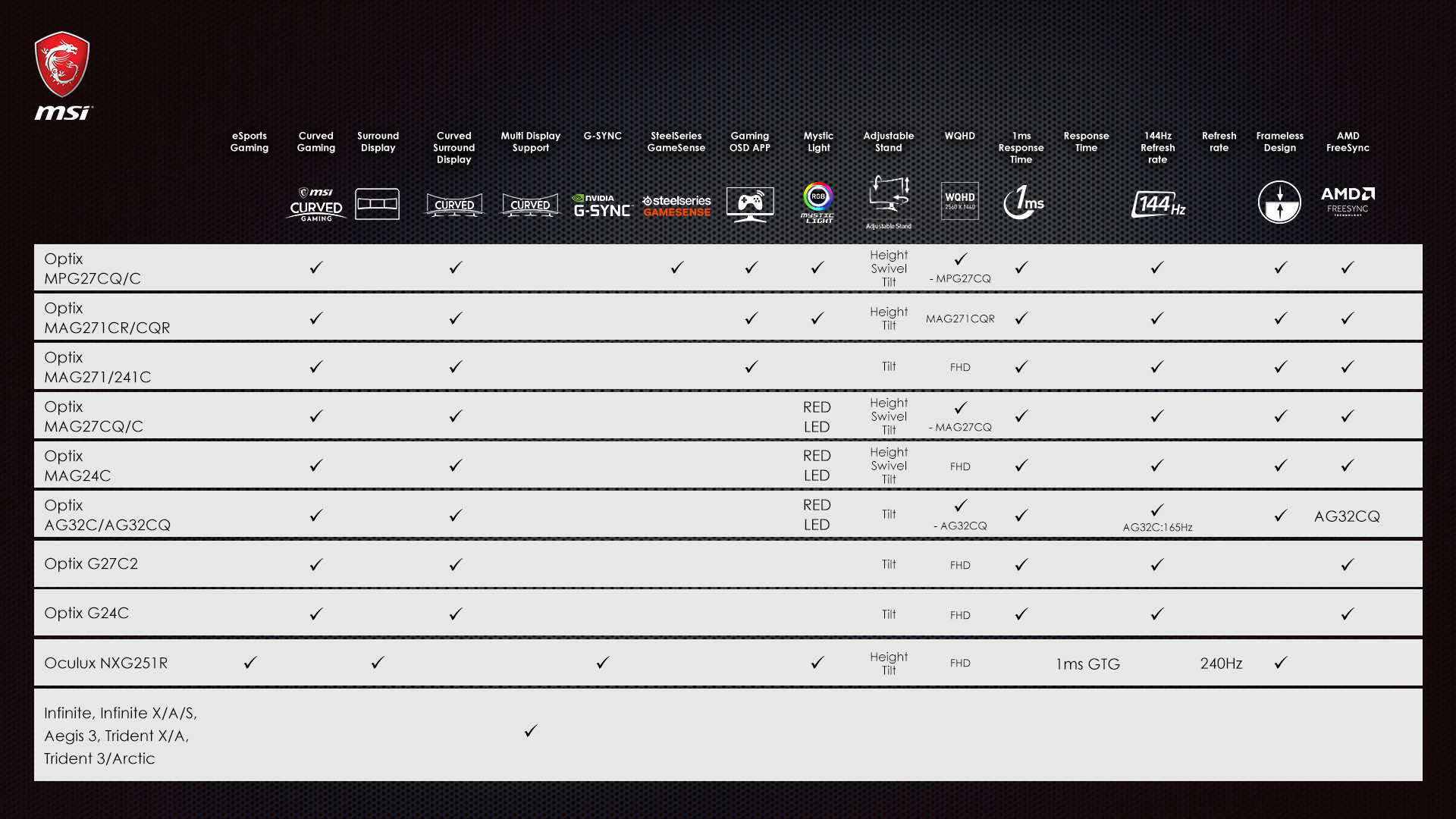
Task: Click the RGB Mystic Light icon
Action: click(x=817, y=202)
